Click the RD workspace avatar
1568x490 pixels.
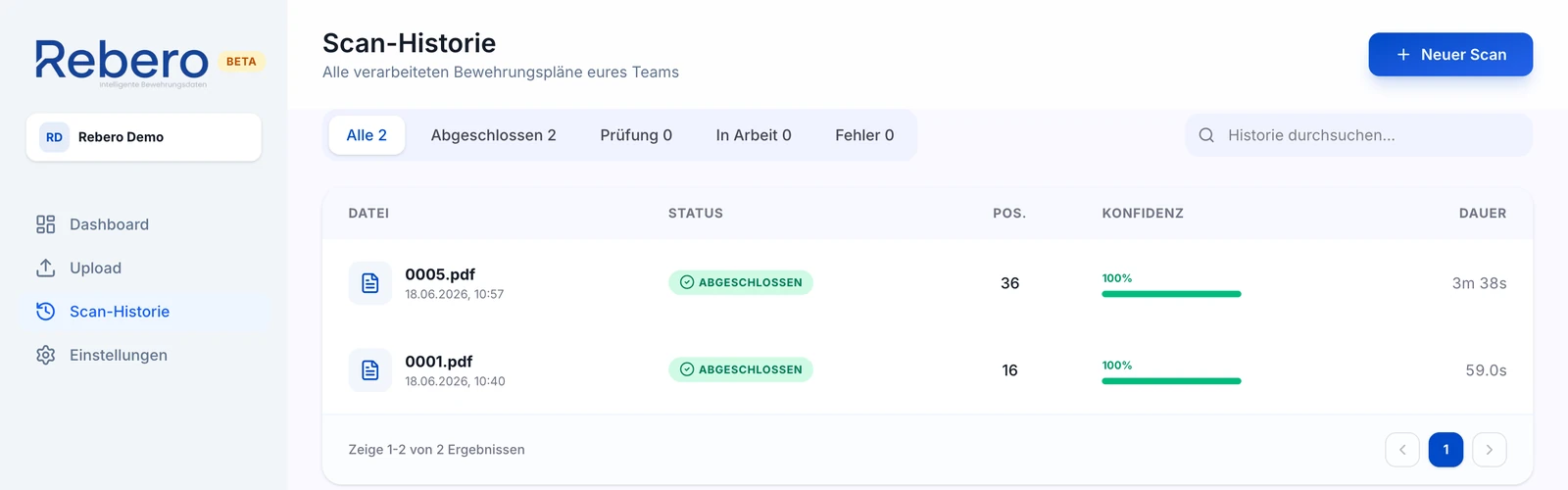click(x=54, y=137)
